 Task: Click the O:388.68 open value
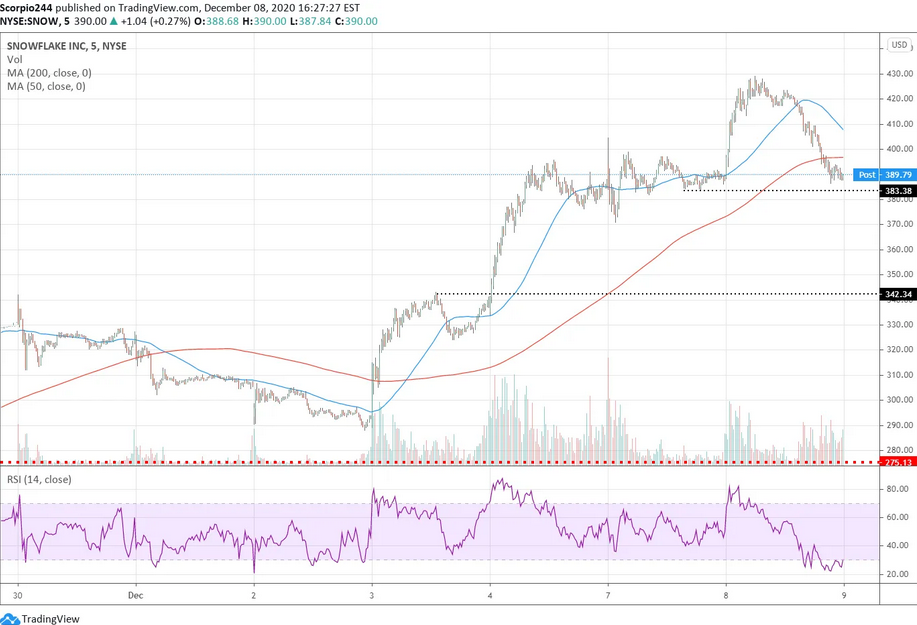216,21
